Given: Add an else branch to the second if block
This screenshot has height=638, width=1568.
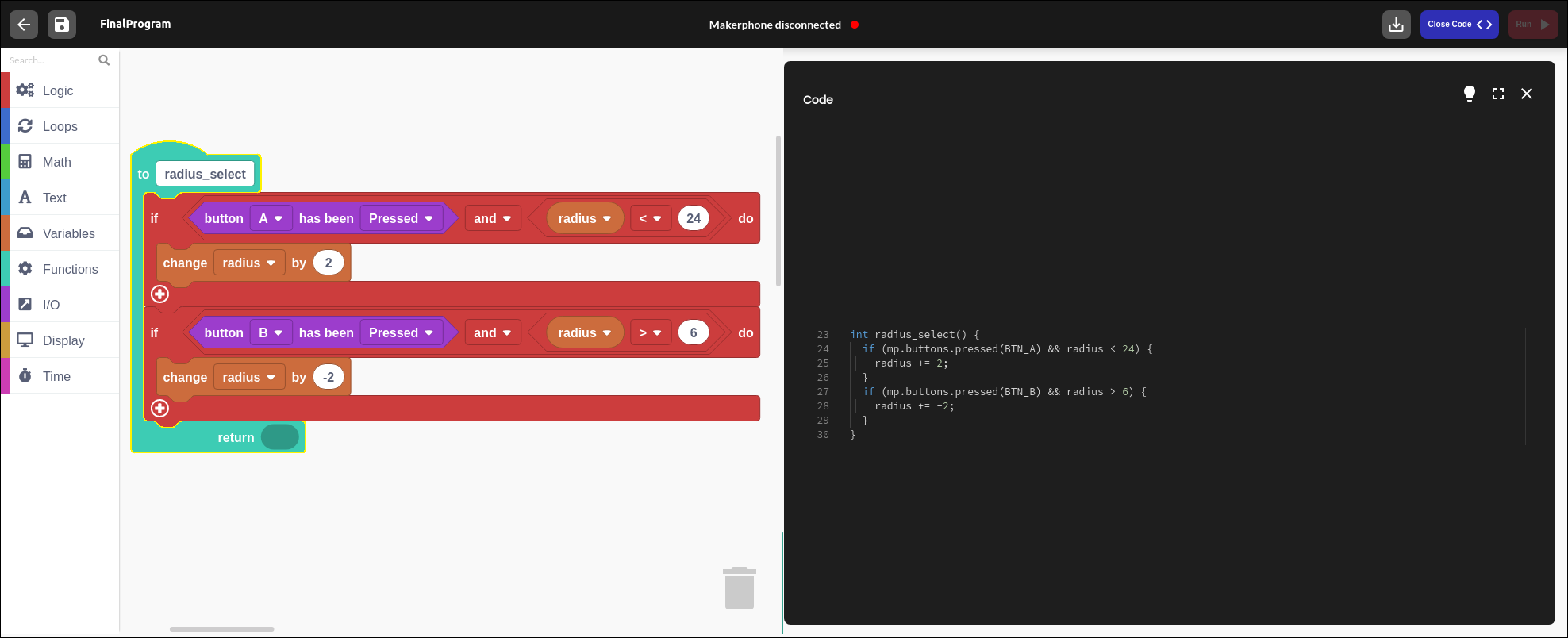Looking at the screenshot, I should pos(160,409).
